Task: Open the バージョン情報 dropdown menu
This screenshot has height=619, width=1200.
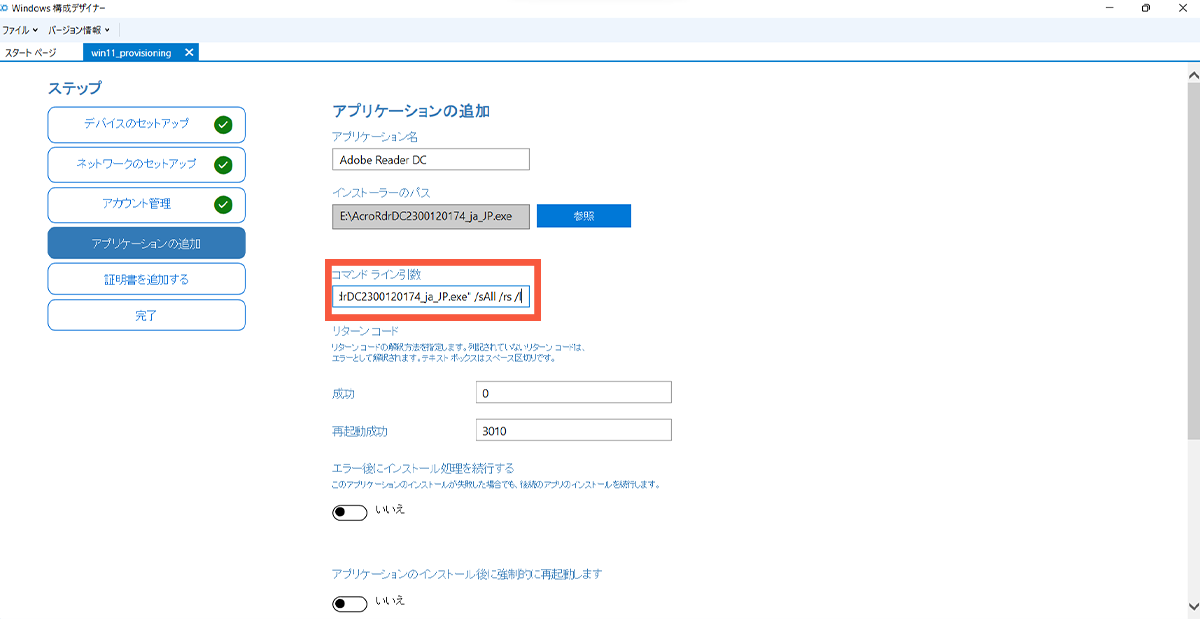Action: coord(77,31)
